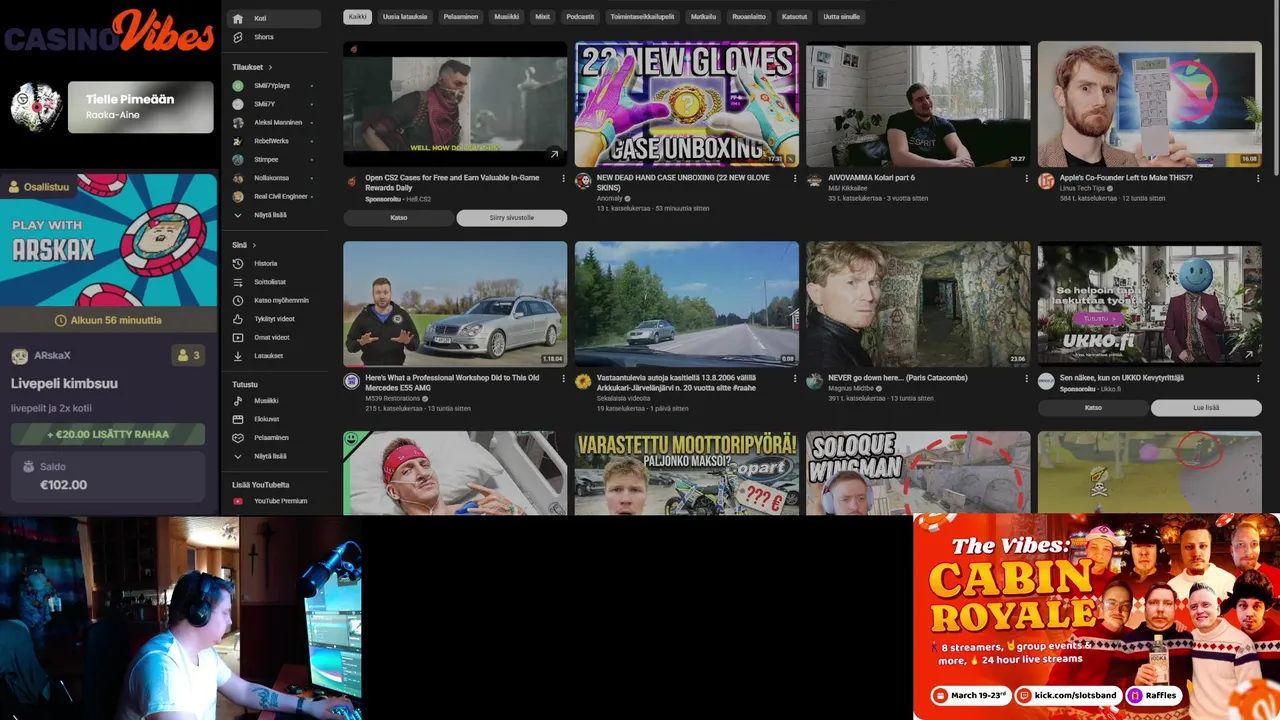This screenshot has height=720, width=1280.
Task: Open YouTube Premium logo icon
Action: [238, 501]
